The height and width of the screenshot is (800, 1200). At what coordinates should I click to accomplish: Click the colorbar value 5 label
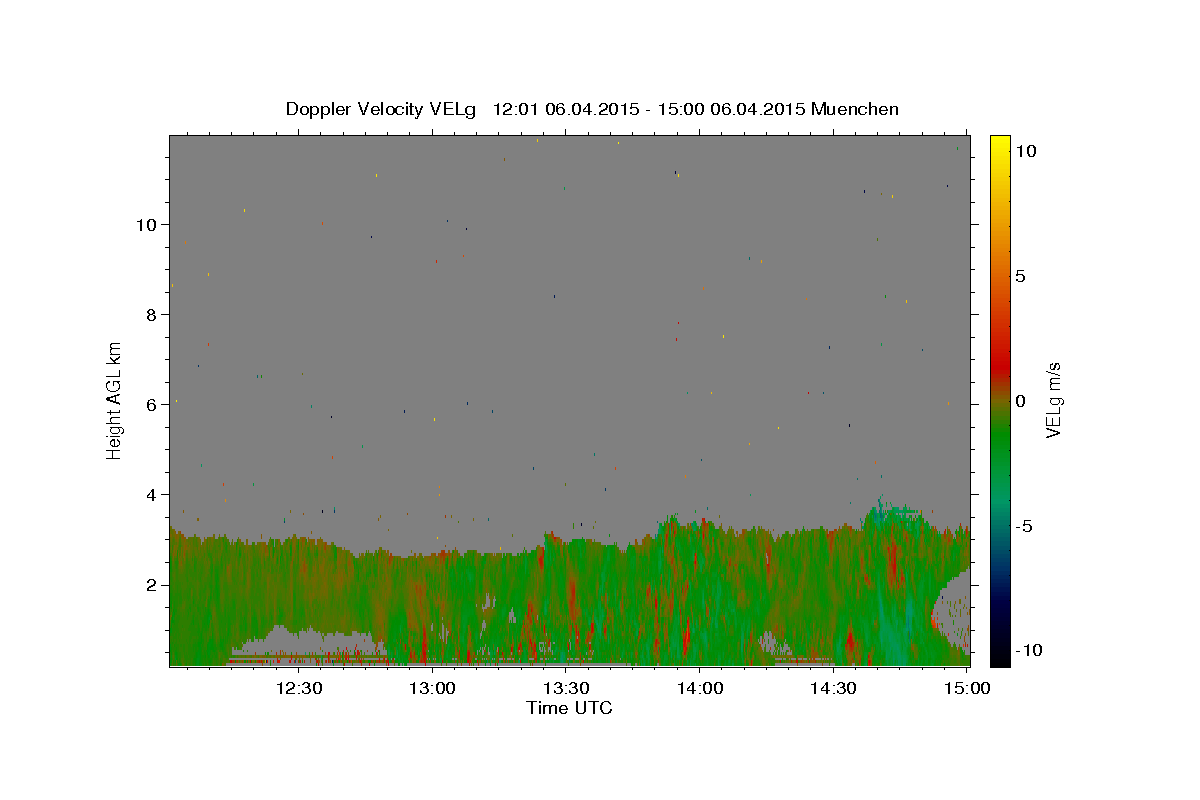pyautogui.click(x=1020, y=276)
